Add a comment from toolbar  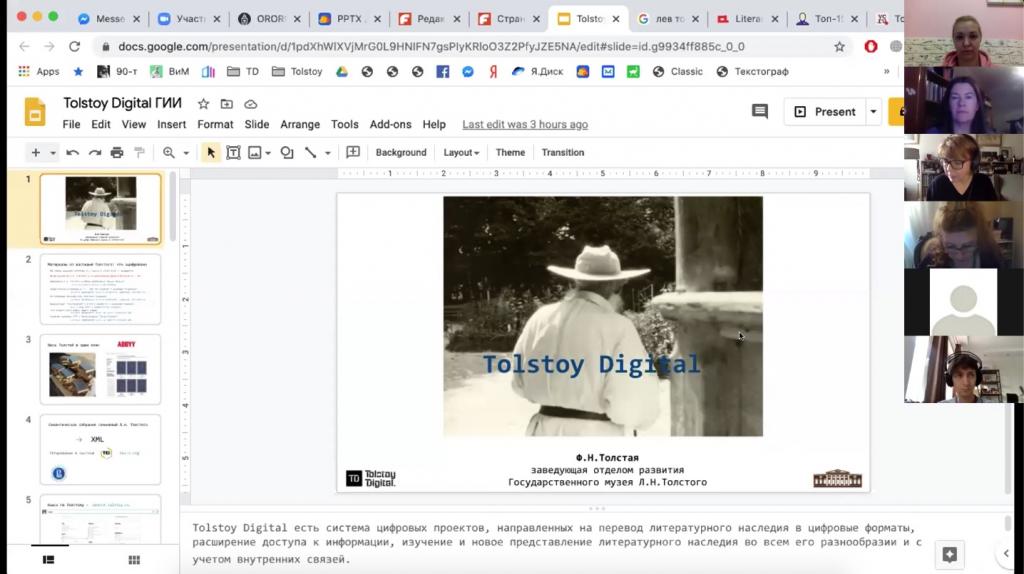(353, 152)
